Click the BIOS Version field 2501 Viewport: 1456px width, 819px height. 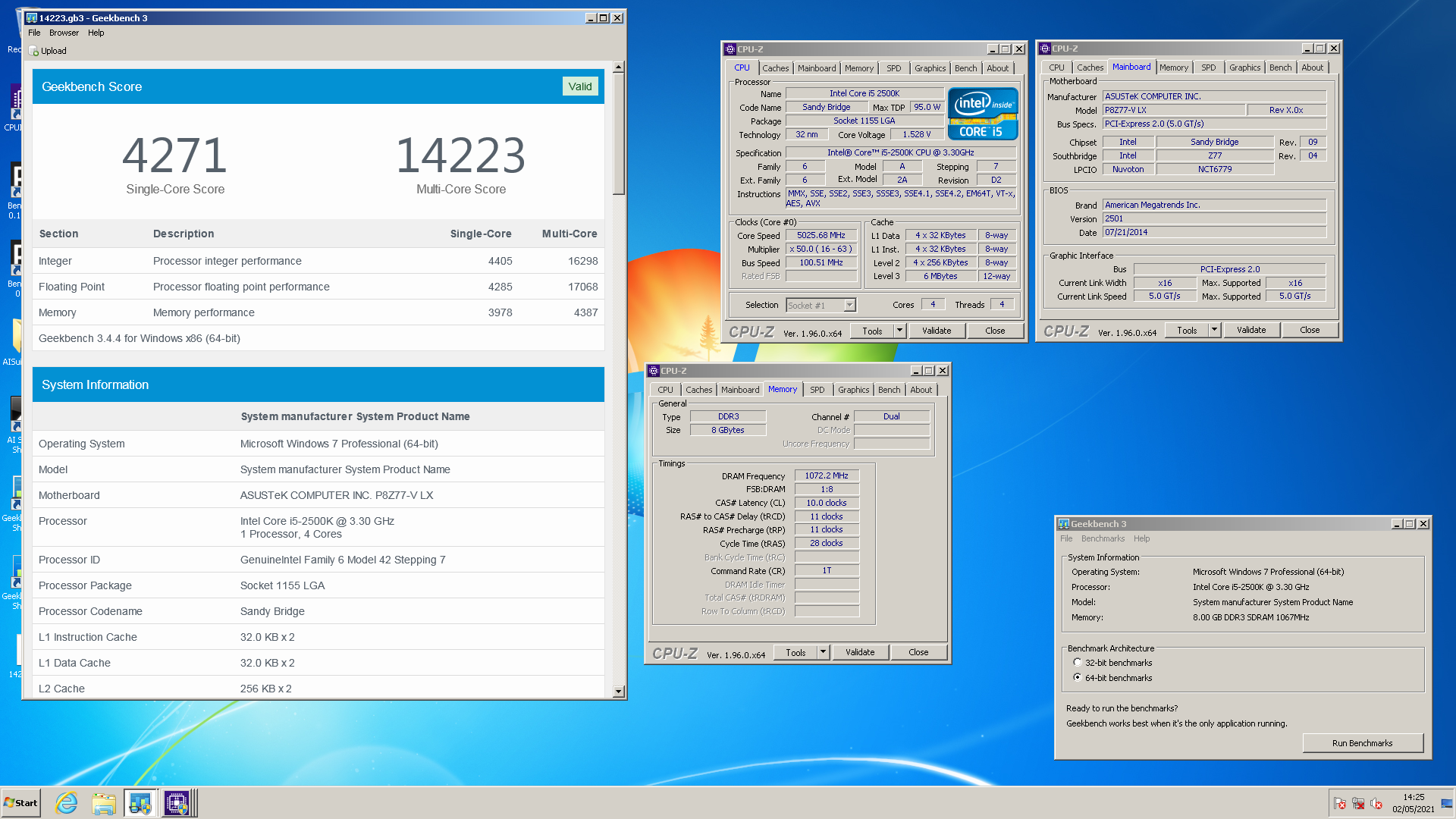pos(1214,218)
